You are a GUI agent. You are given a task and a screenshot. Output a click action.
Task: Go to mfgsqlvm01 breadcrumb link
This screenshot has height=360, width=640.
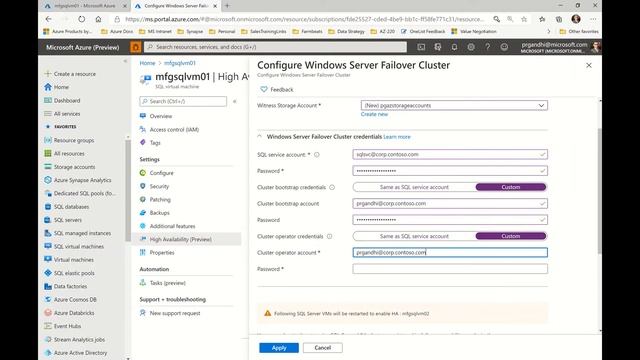pyautogui.click(x=180, y=63)
